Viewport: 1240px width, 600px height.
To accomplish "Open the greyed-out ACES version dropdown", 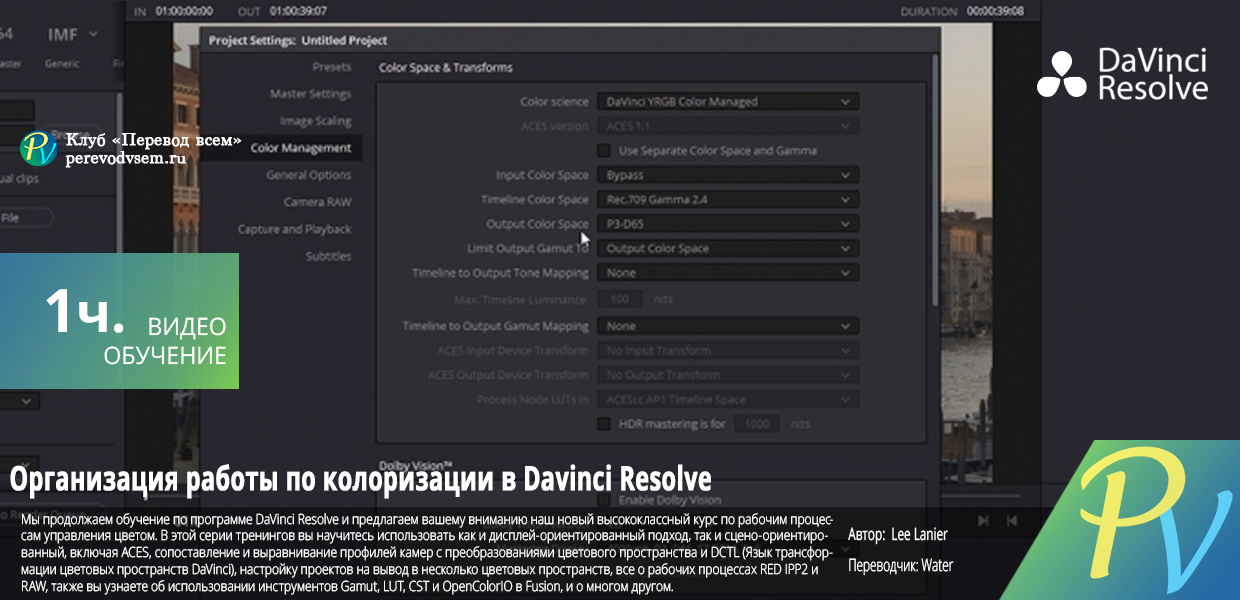I will coord(728,126).
